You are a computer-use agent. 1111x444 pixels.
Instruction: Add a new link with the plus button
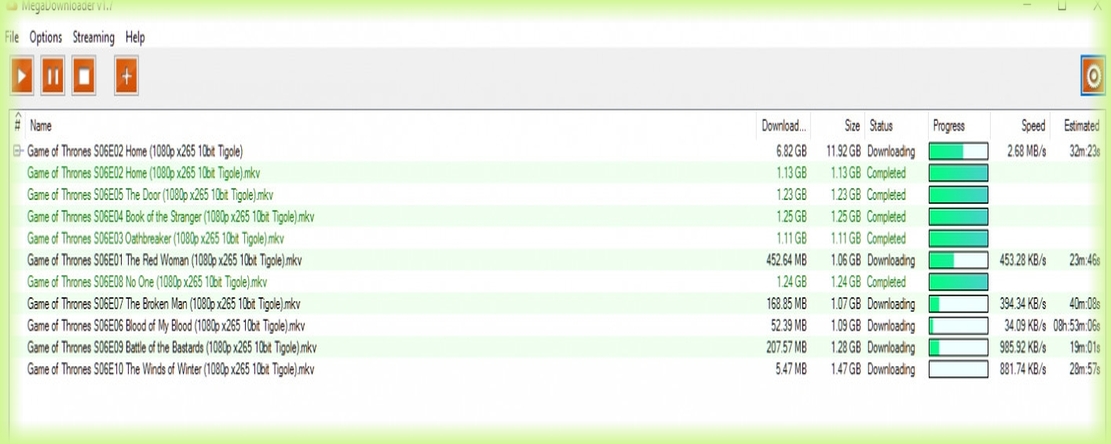point(126,76)
